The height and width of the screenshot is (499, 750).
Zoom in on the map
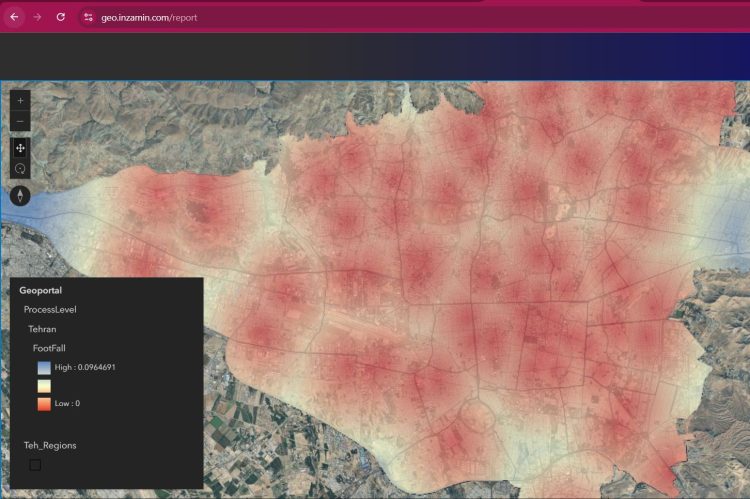pyautogui.click(x=21, y=101)
